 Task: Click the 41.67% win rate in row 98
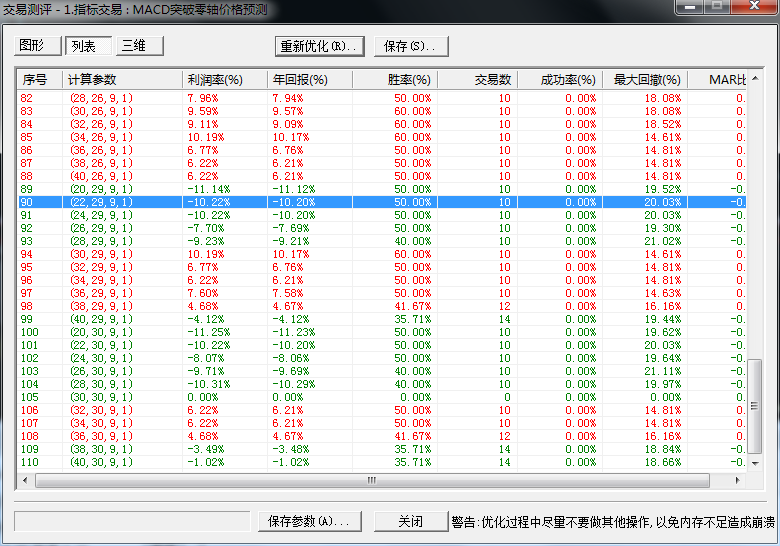(x=412, y=306)
